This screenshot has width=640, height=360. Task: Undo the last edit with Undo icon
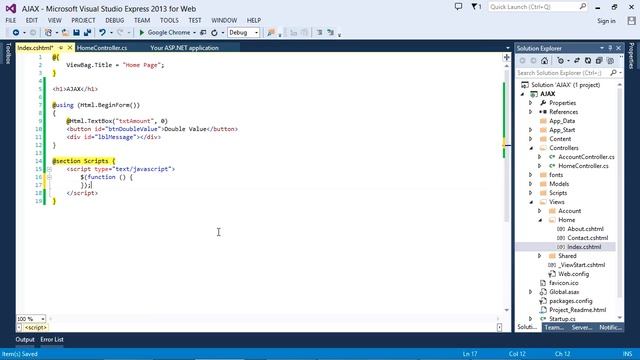pyautogui.click(x=102, y=33)
